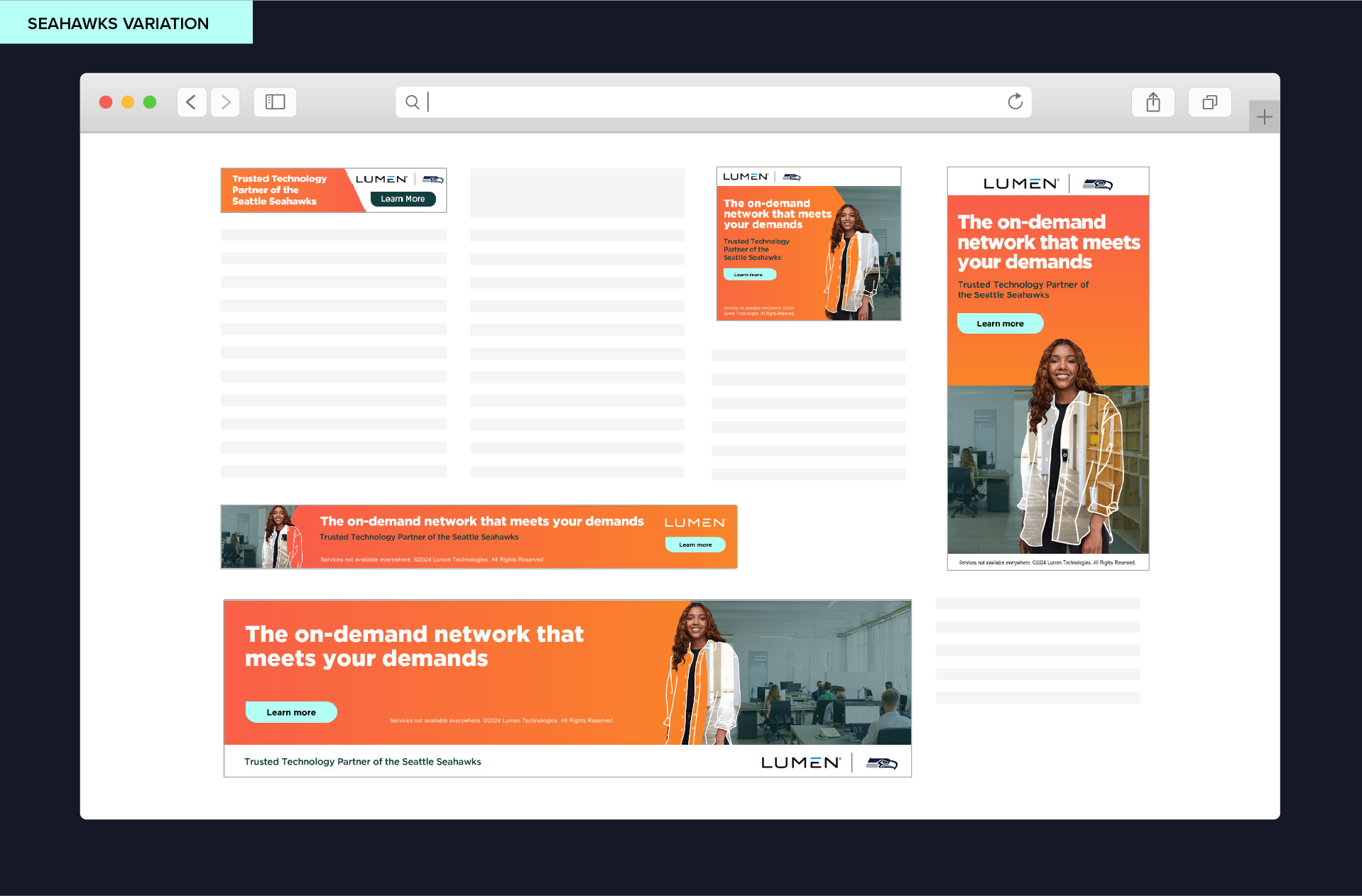Viewport: 1362px width, 896px height.
Task: Click the billboard headline 'The on-demand network that meets your demands'
Action: pyautogui.click(x=414, y=646)
